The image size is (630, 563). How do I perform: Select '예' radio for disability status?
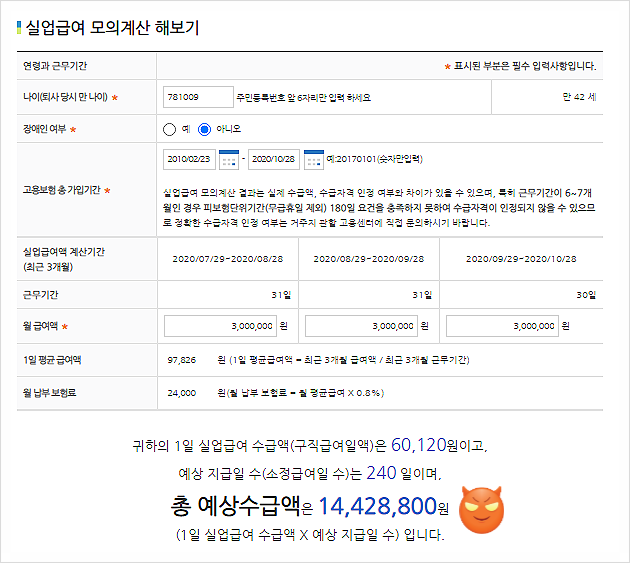click(x=169, y=129)
